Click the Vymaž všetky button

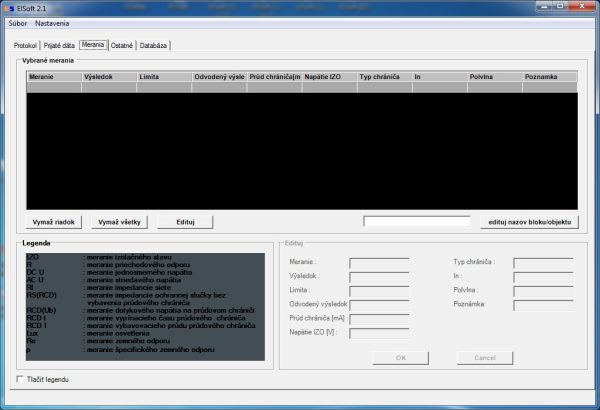pos(119,222)
